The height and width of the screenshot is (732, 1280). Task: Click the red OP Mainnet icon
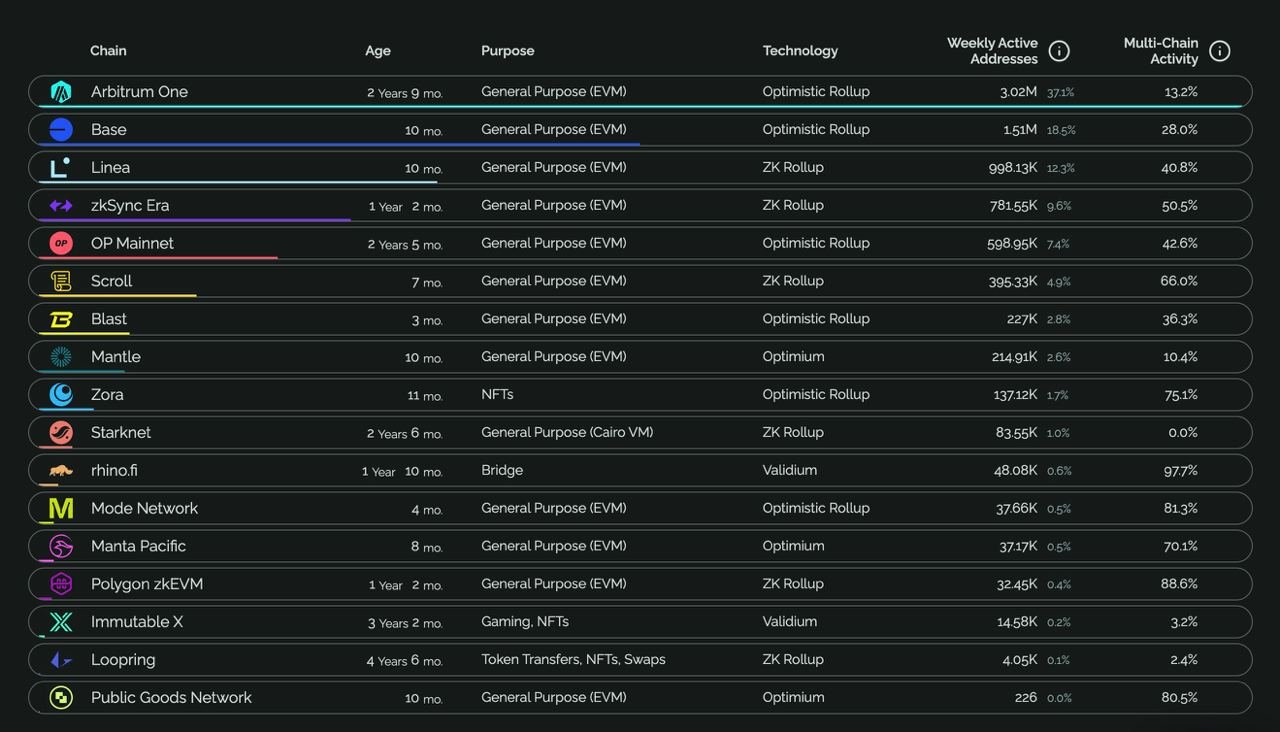61,243
